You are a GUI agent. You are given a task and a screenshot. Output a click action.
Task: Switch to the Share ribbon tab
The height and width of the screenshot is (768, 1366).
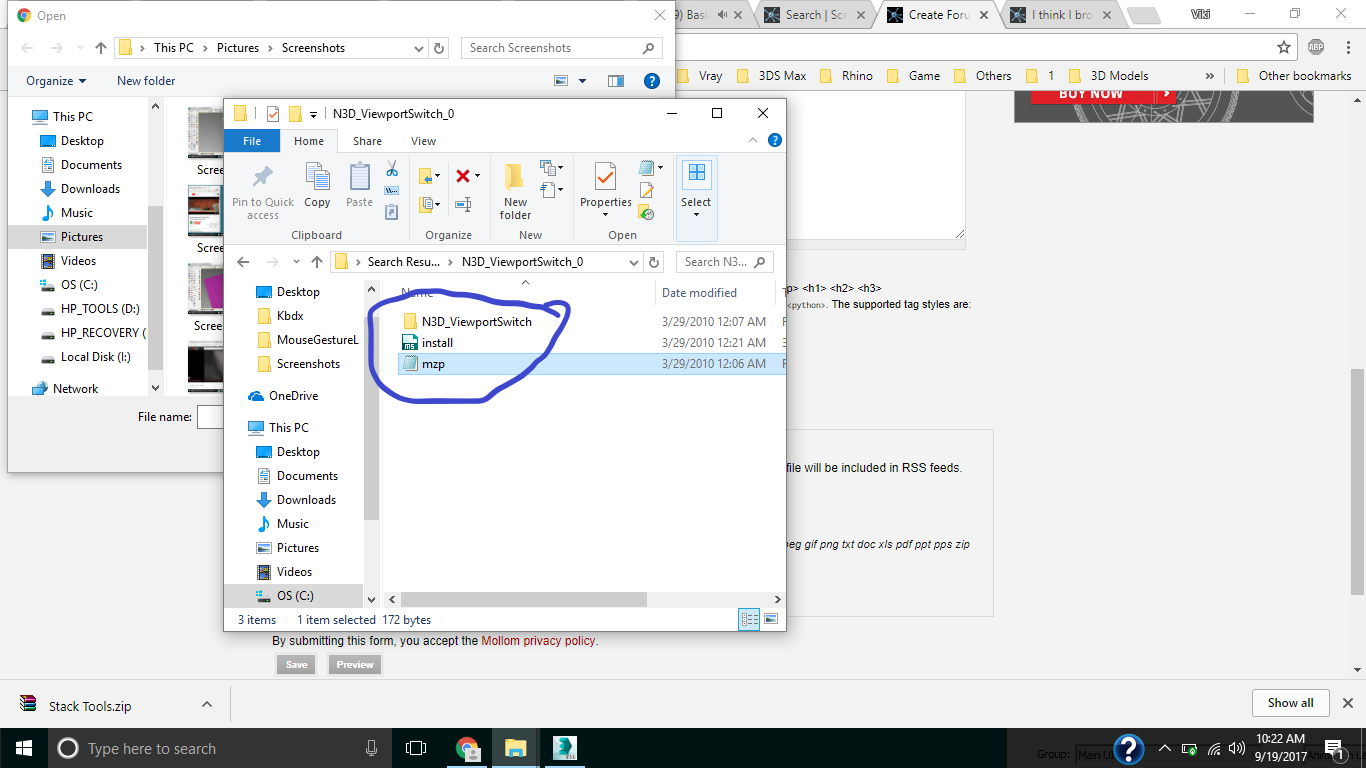pyautogui.click(x=366, y=141)
